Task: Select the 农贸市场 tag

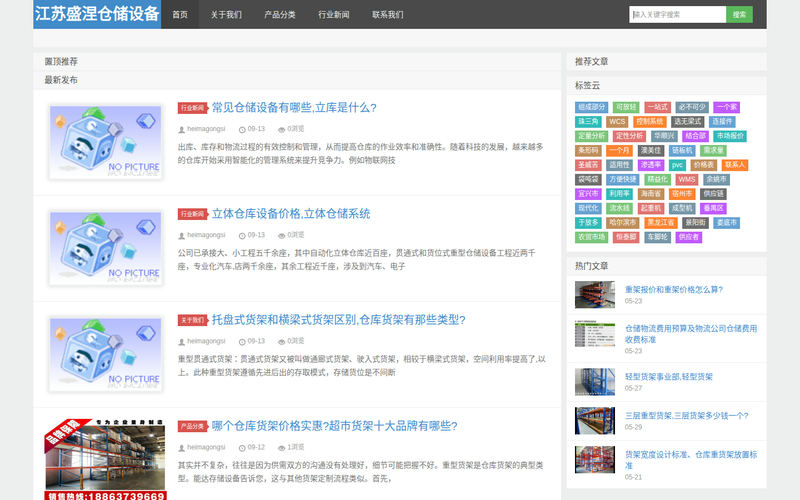Action: (x=591, y=237)
